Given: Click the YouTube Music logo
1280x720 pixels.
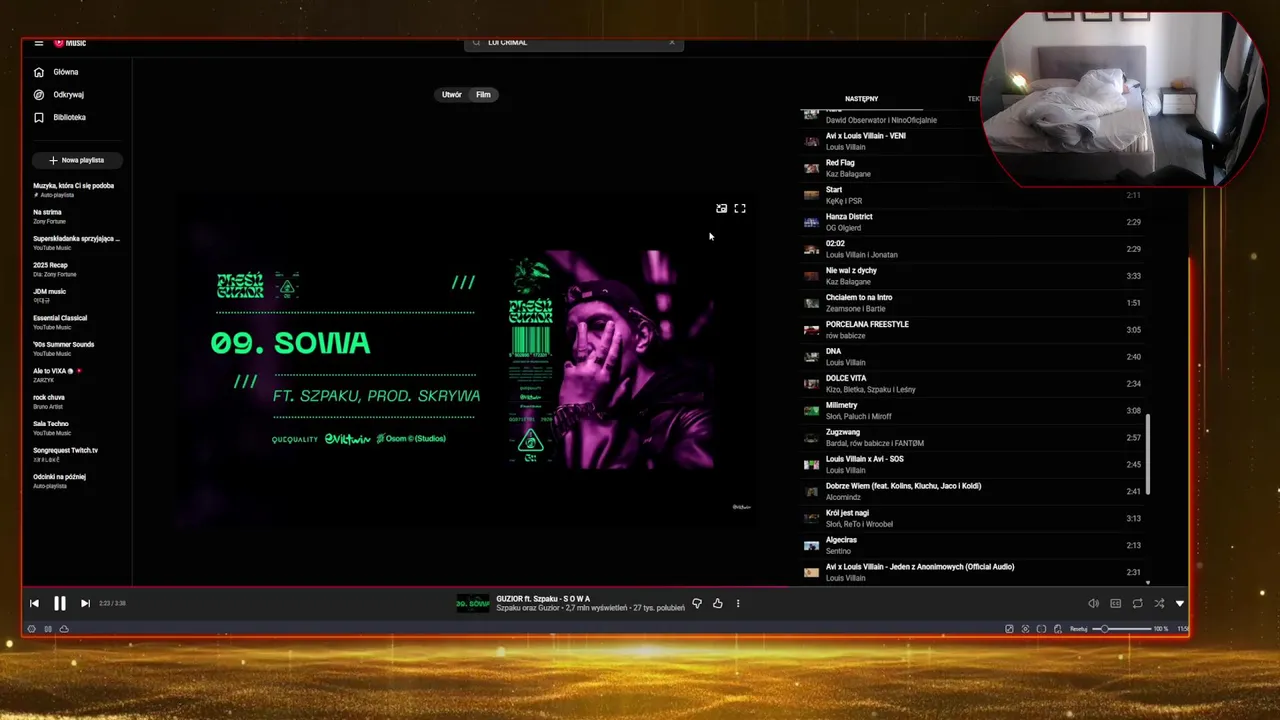Looking at the screenshot, I should click(x=70, y=43).
